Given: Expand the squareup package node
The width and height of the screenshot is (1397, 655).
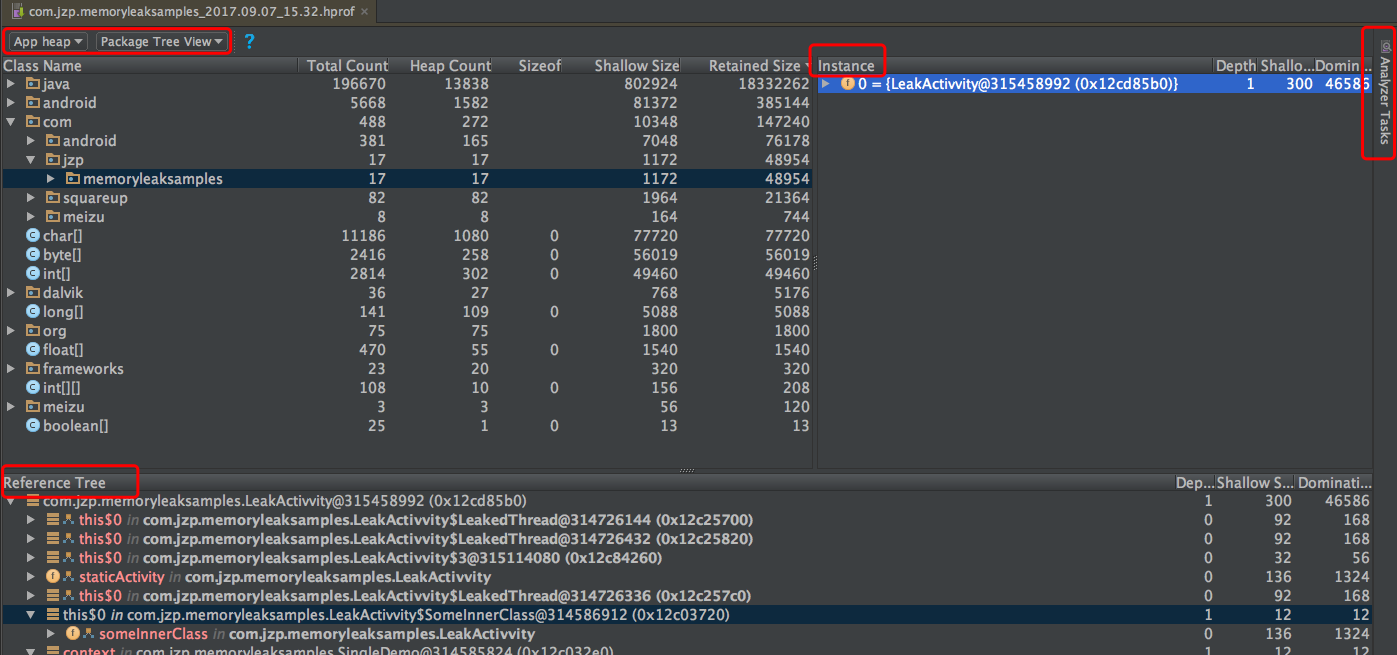Looking at the screenshot, I should 31,198.
